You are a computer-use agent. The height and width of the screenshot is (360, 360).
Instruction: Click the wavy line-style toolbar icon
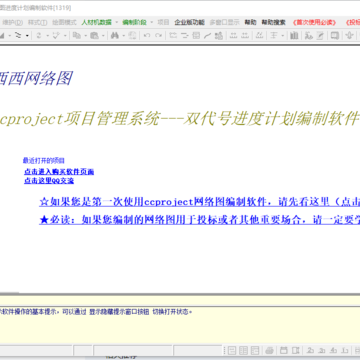[18, 35]
